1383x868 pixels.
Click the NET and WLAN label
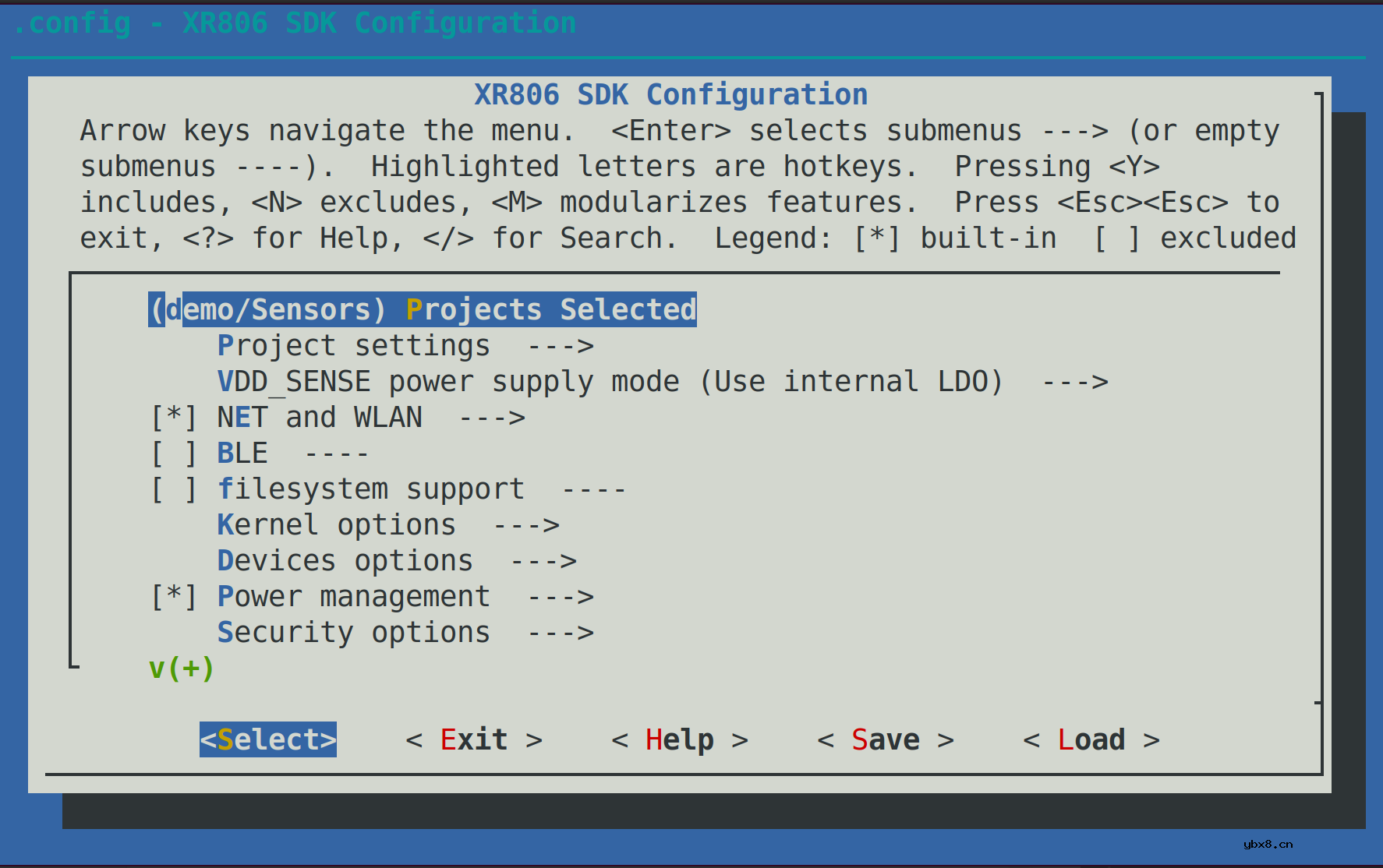pyautogui.click(x=319, y=417)
